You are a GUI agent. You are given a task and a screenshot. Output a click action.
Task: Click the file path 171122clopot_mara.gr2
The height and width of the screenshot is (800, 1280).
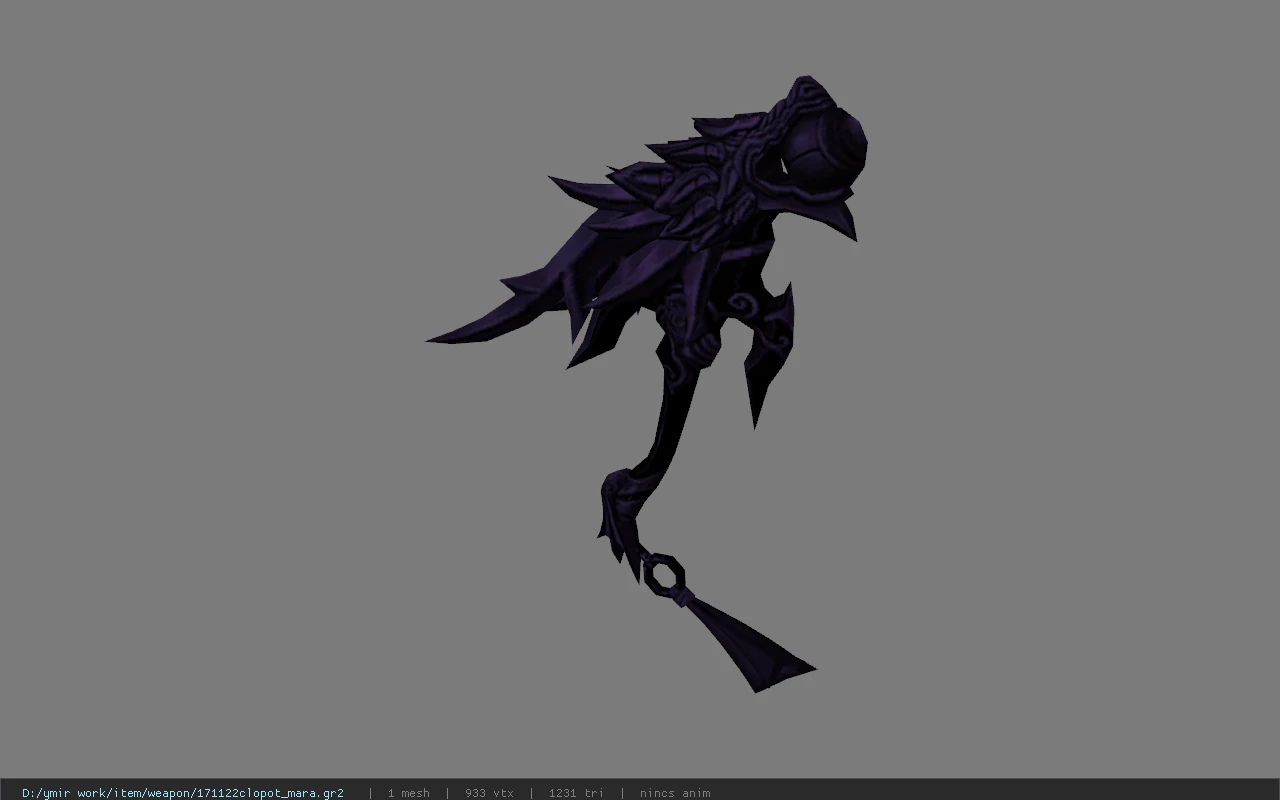[183, 793]
